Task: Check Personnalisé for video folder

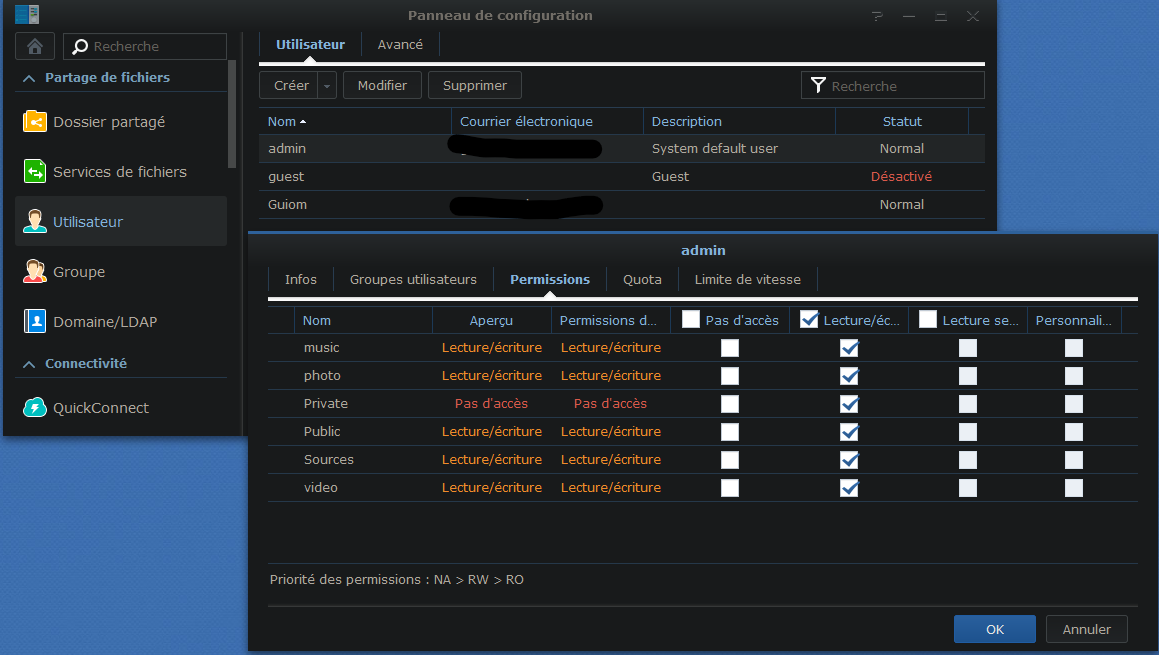Action: [1073, 488]
